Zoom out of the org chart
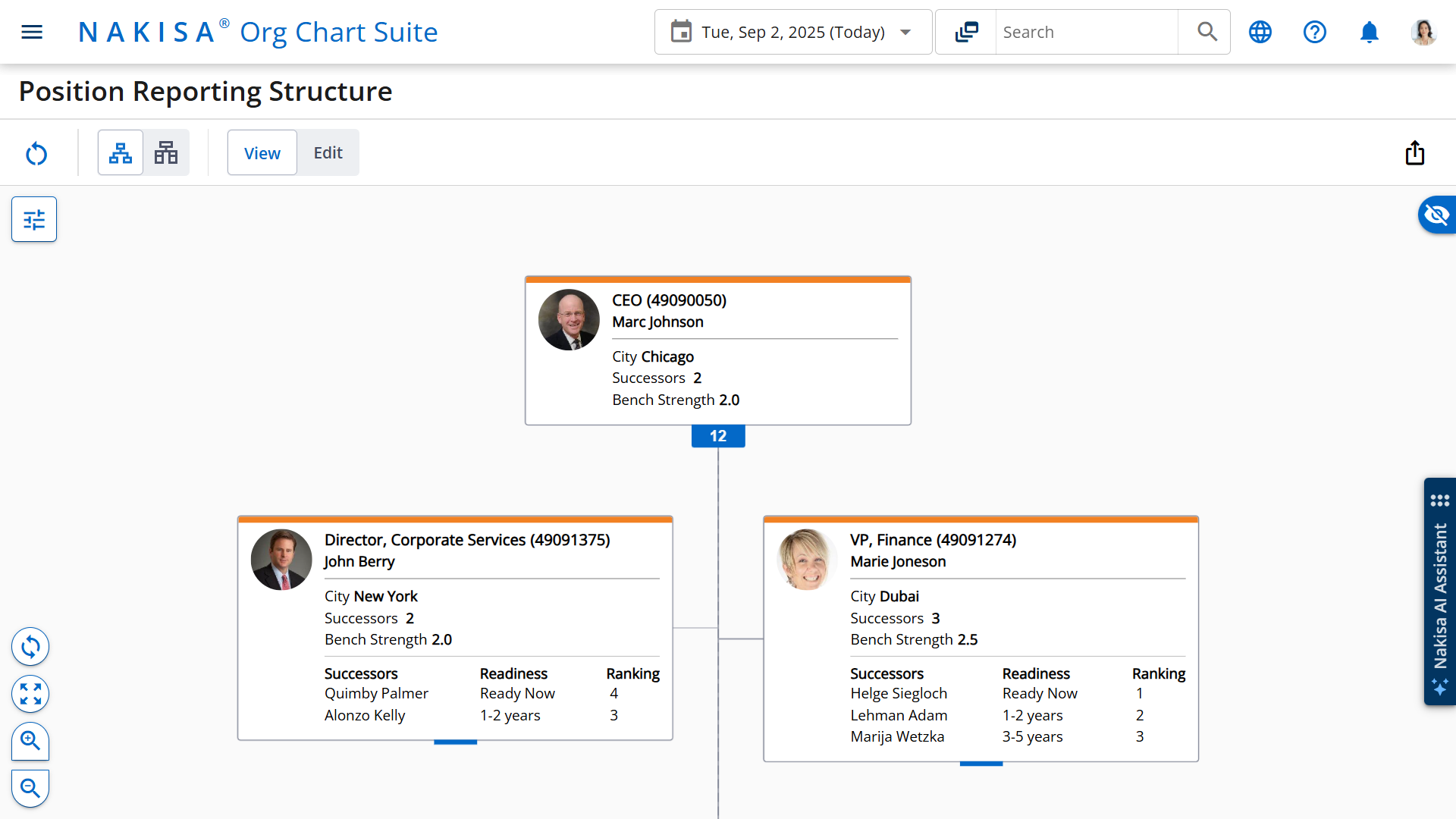 (x=30, y=788)
